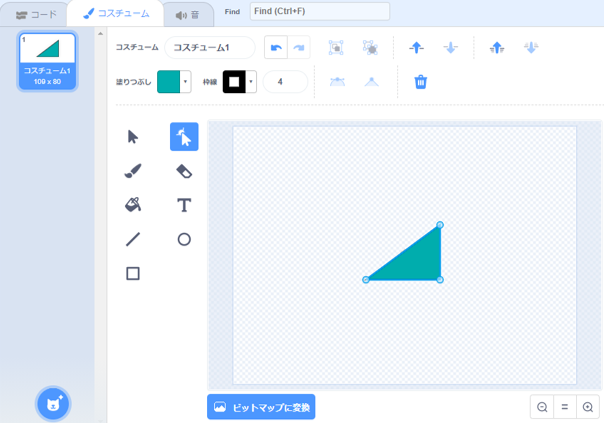Choose the Circle tool
This screenshot has width=604, height=423.
click(x=184, y=239)
